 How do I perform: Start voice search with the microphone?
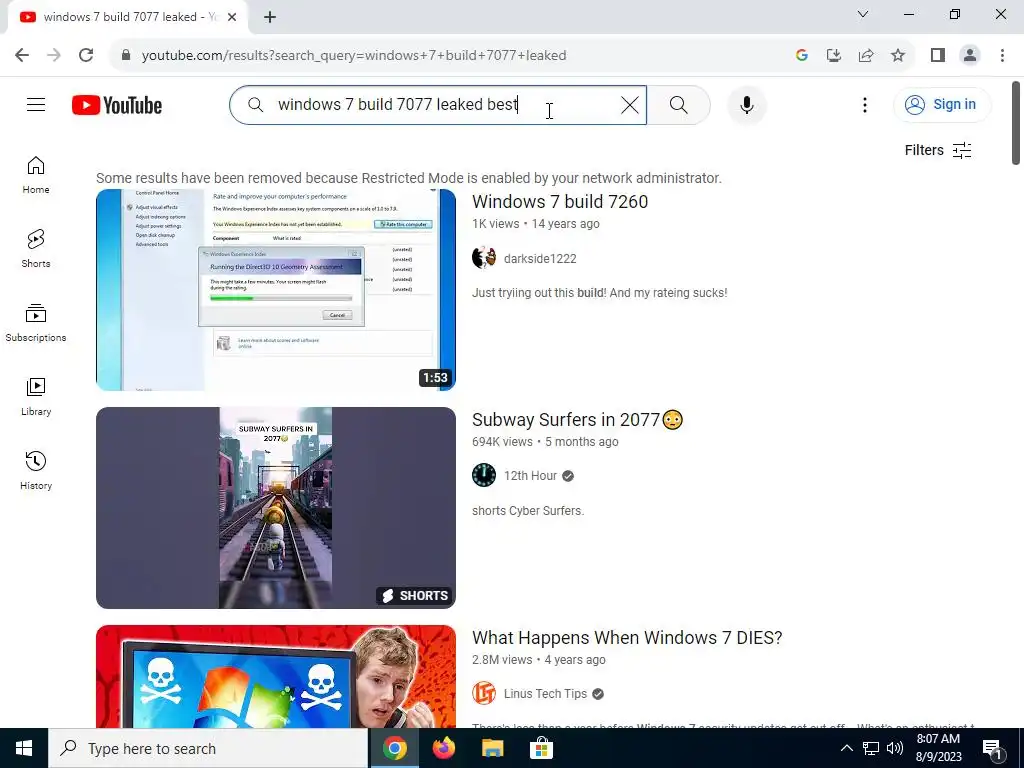746,105
